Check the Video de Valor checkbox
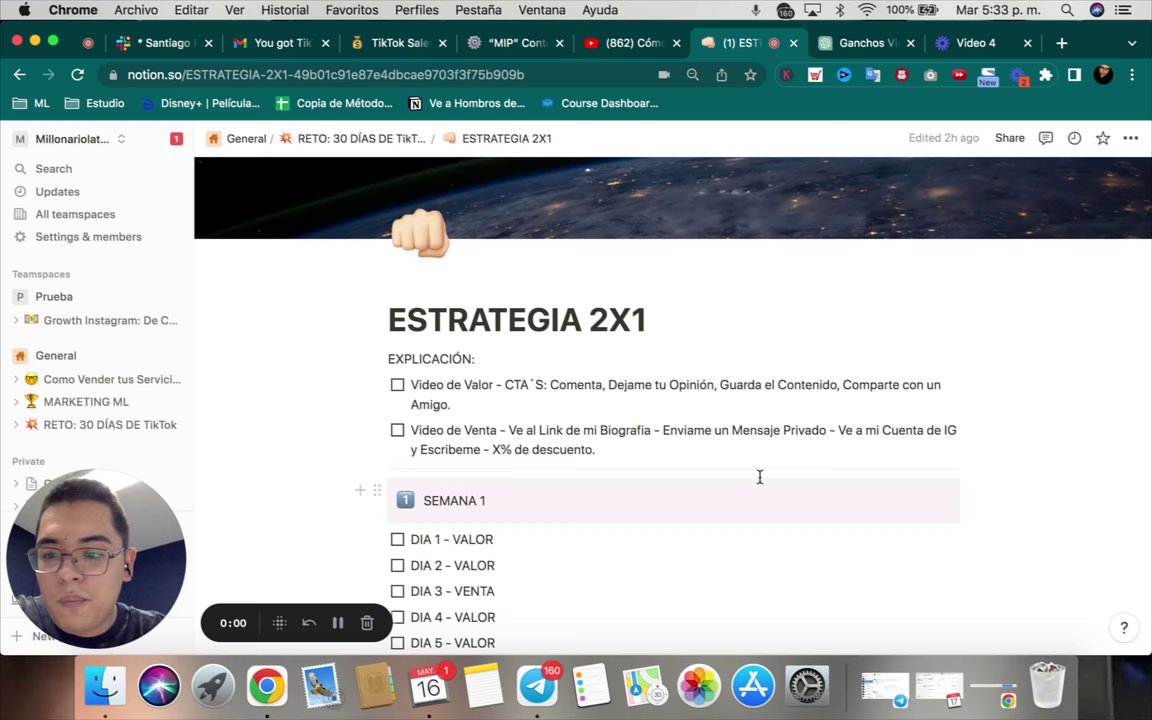 click(x=397, y=385)
